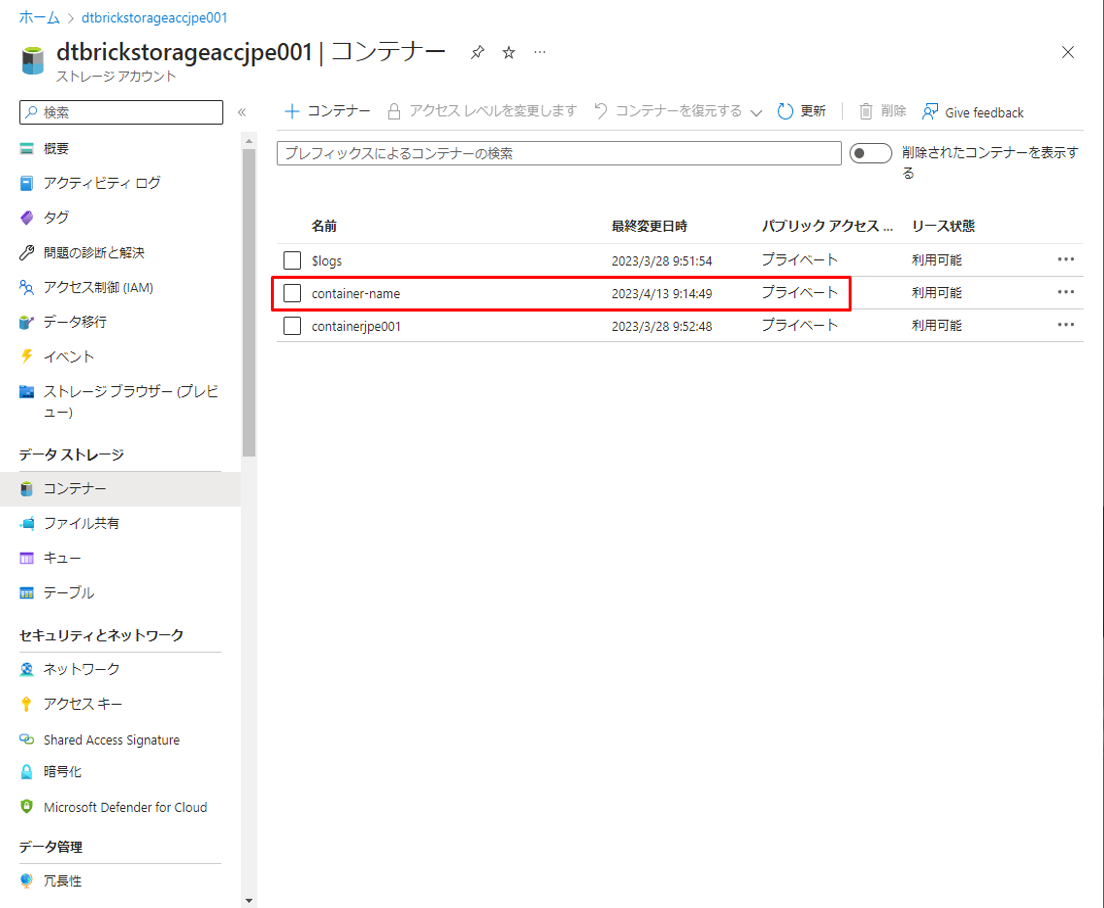Open more options for containerjpe001 row
Viewport: 1104px width, 908px height.
[x=1066, y=325]
